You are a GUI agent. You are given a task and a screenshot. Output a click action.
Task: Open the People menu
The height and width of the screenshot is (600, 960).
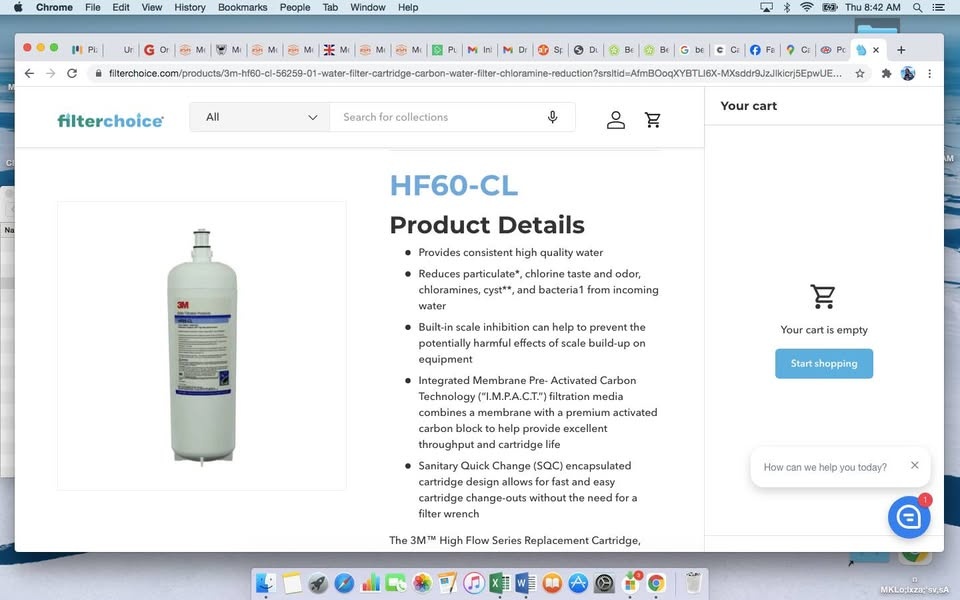pos(295,7)
